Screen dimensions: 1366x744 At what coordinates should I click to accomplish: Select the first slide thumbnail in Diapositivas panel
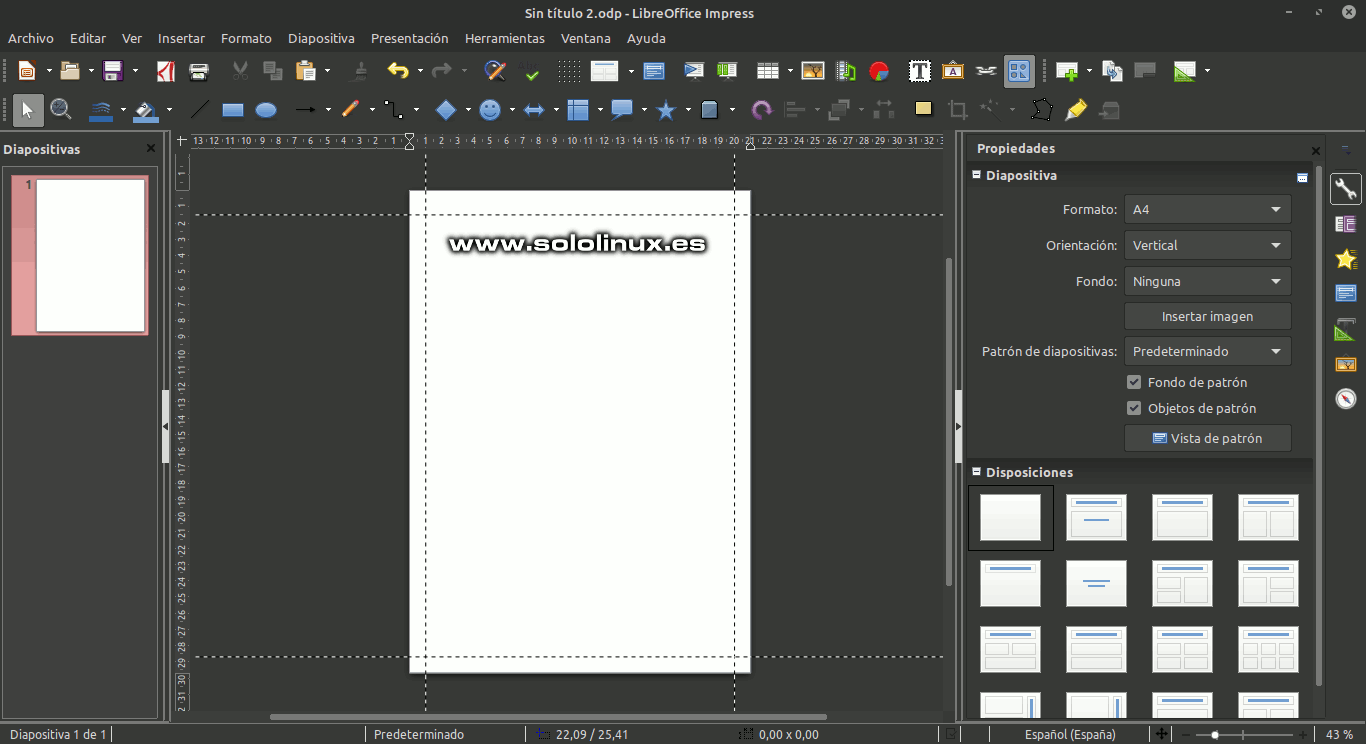click(x=79, y=255)
